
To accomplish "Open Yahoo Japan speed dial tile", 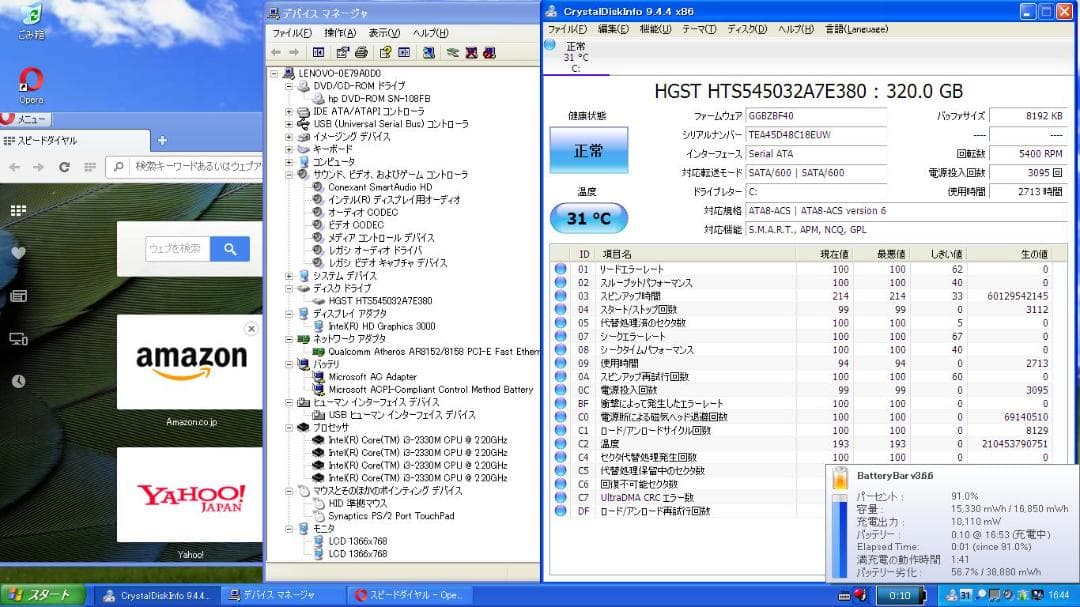I will [x=191, y=495].
